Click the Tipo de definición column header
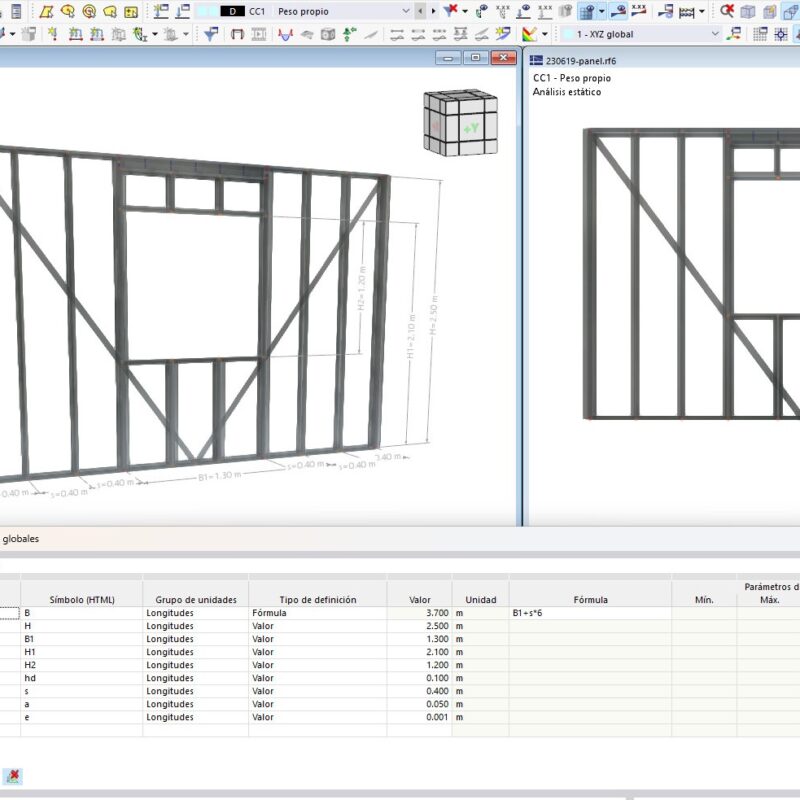This screenshot has height=800, width=800. point(317,599)
